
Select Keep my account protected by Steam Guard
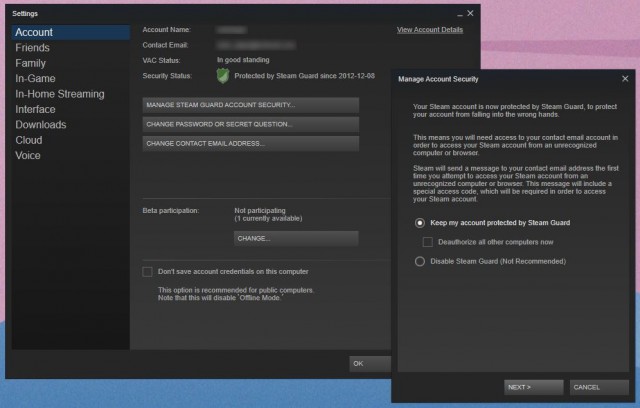pyautogui.click(x=420, y=222)
